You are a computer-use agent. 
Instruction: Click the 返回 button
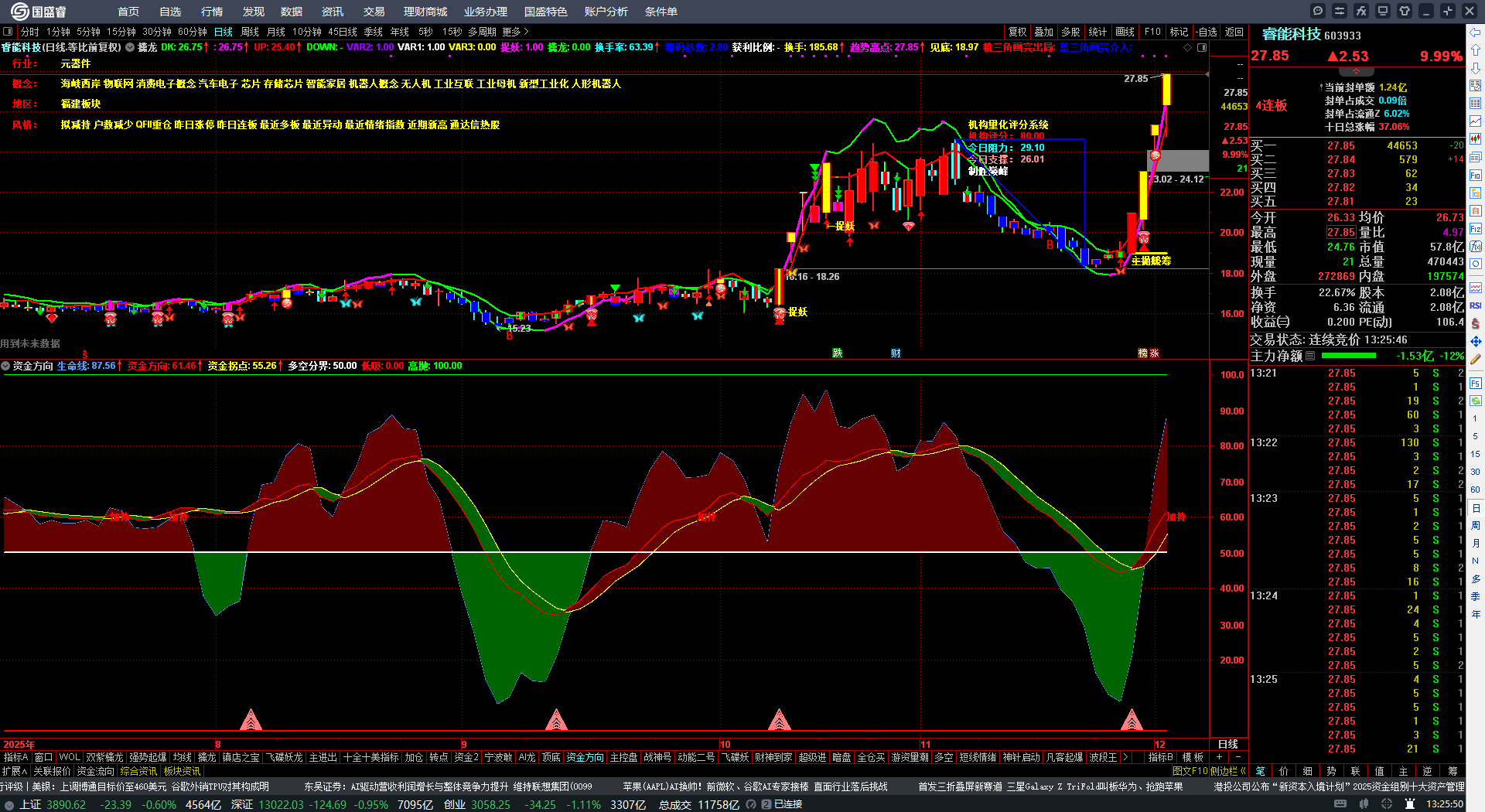1234,32
